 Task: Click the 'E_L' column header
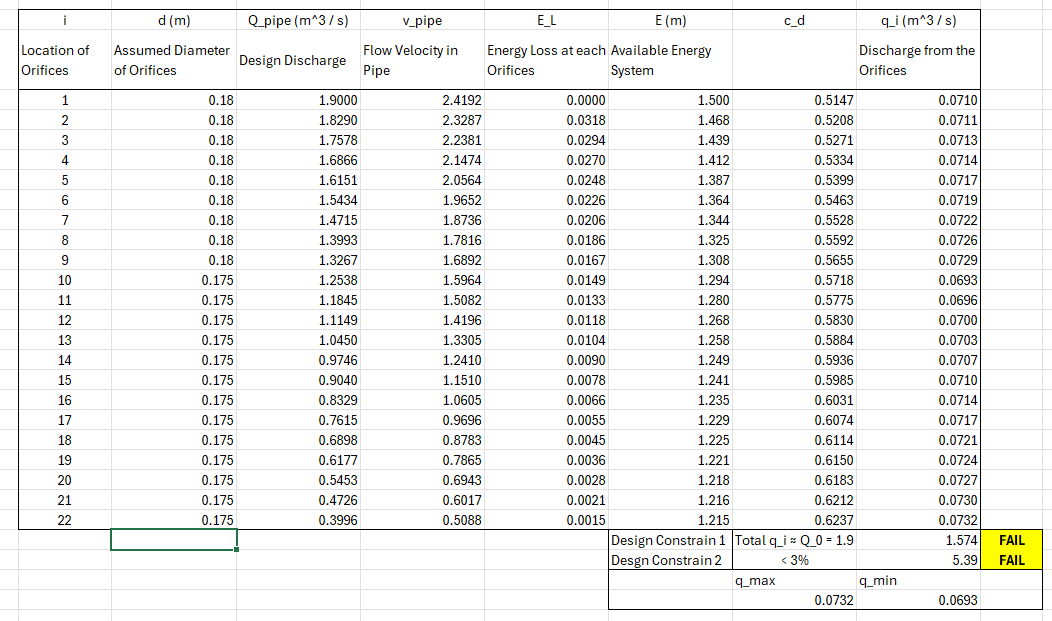[x=544, y=19]
